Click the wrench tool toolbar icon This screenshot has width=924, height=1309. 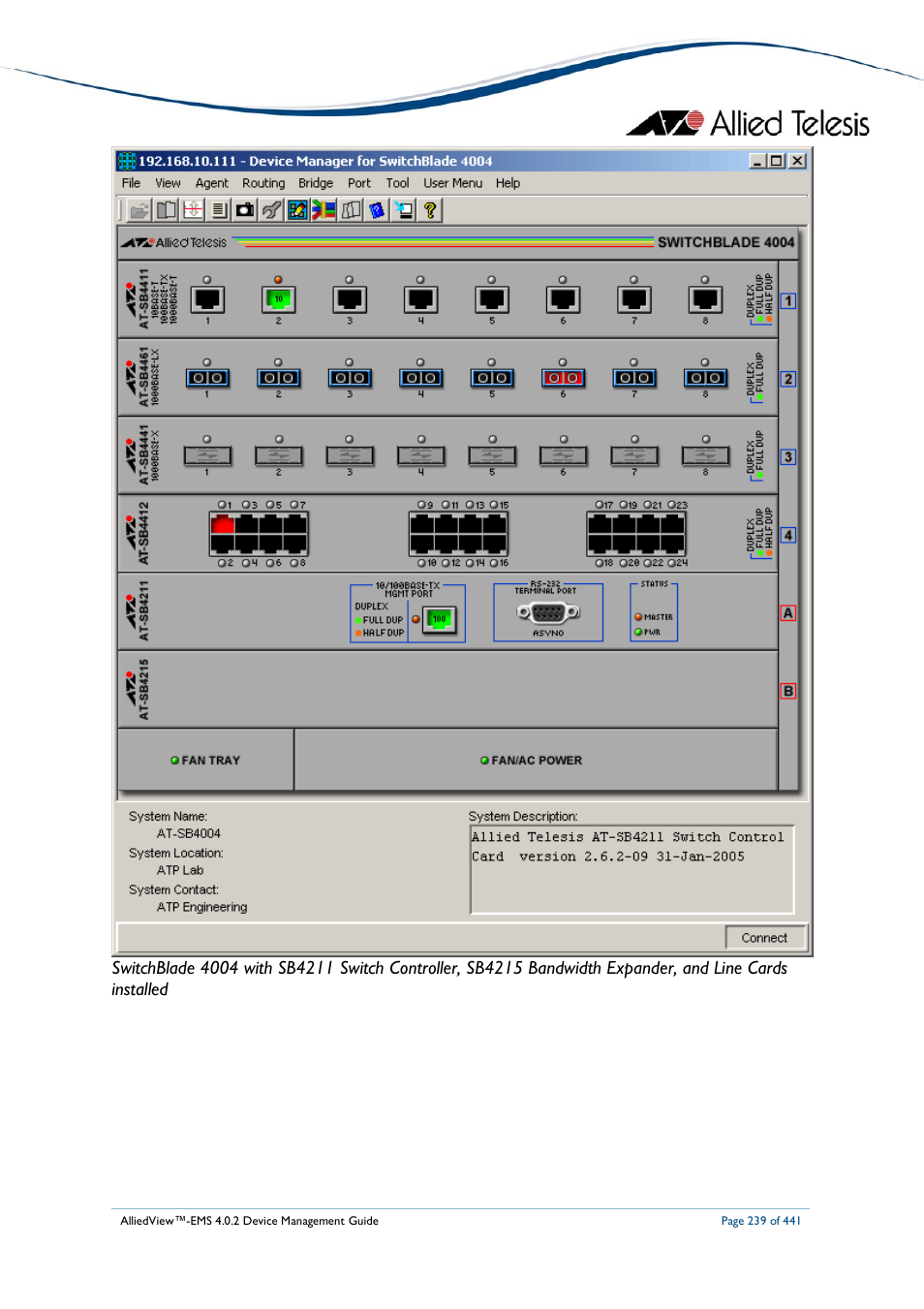(271, 210)
